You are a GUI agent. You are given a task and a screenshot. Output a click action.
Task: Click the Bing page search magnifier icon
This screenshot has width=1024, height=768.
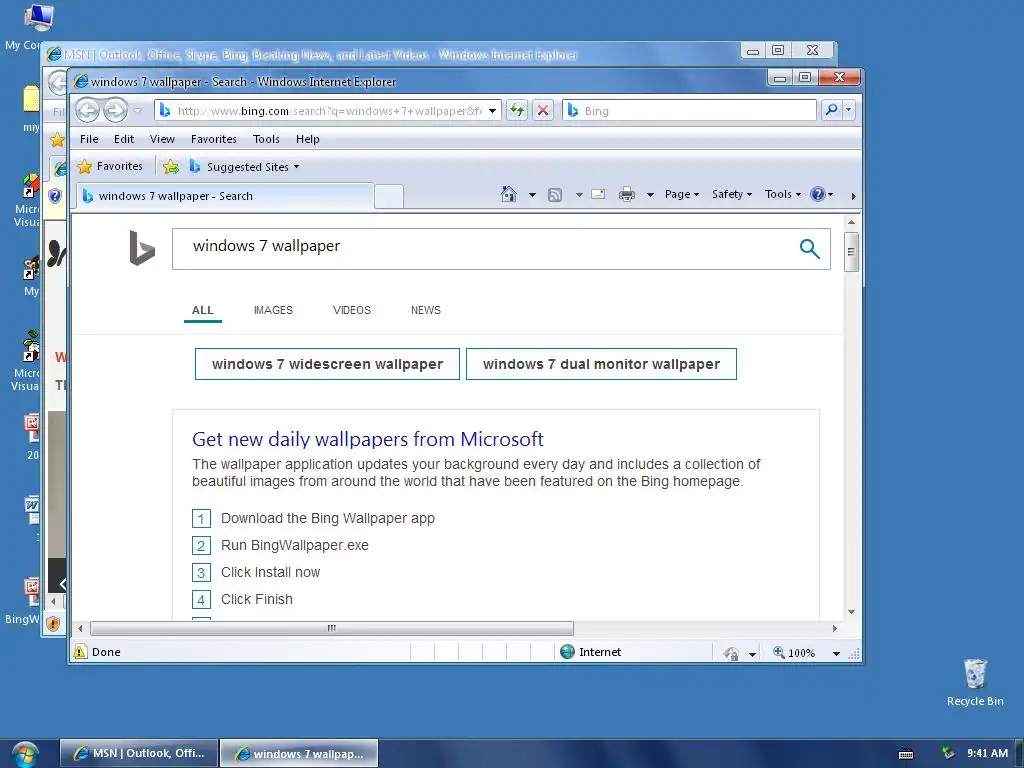point(810,248)
